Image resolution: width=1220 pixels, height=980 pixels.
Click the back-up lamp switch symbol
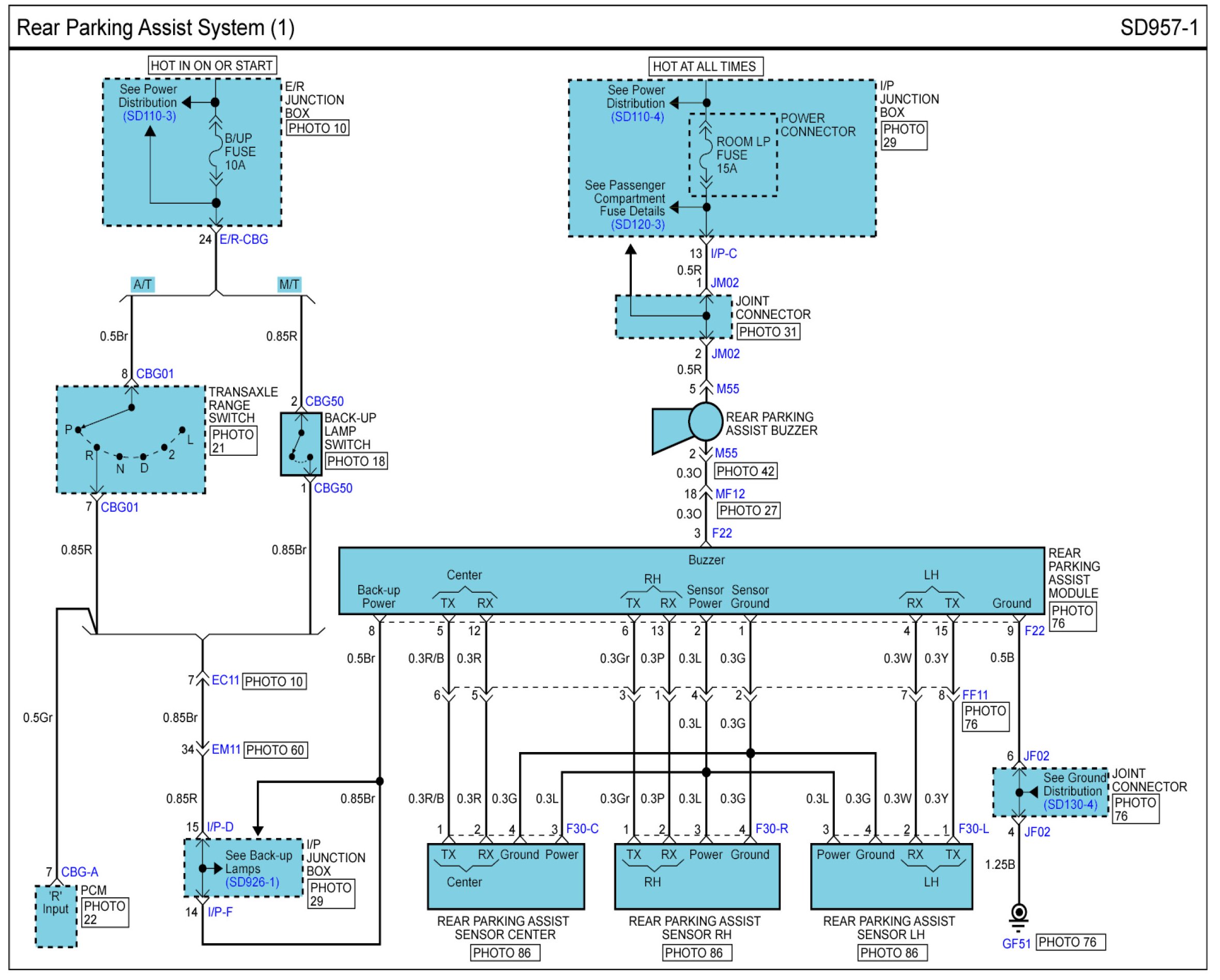[x=301, y=445]
